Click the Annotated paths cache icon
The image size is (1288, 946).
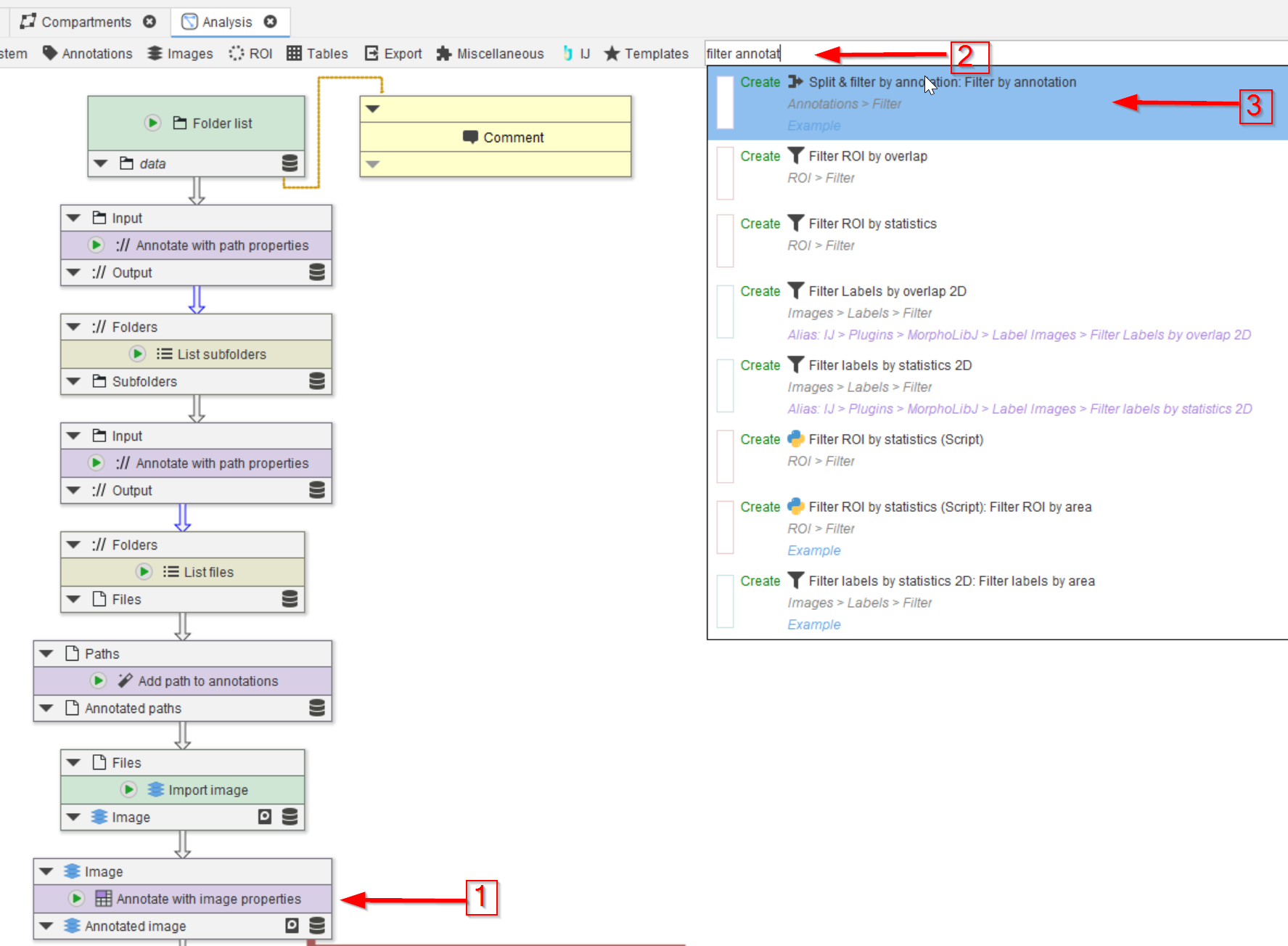coord(317,708)
